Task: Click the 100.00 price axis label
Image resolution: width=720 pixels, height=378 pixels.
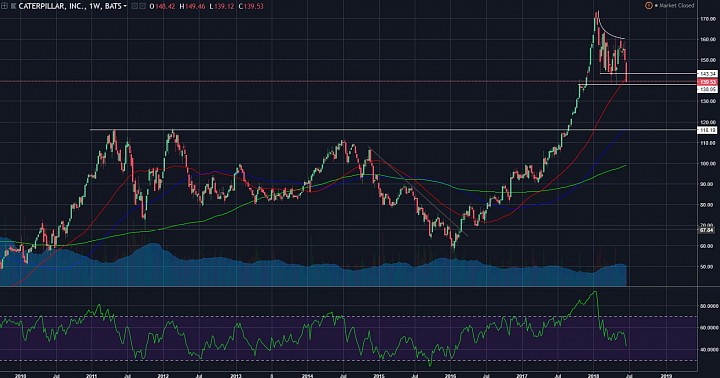Action: point(708,164)
